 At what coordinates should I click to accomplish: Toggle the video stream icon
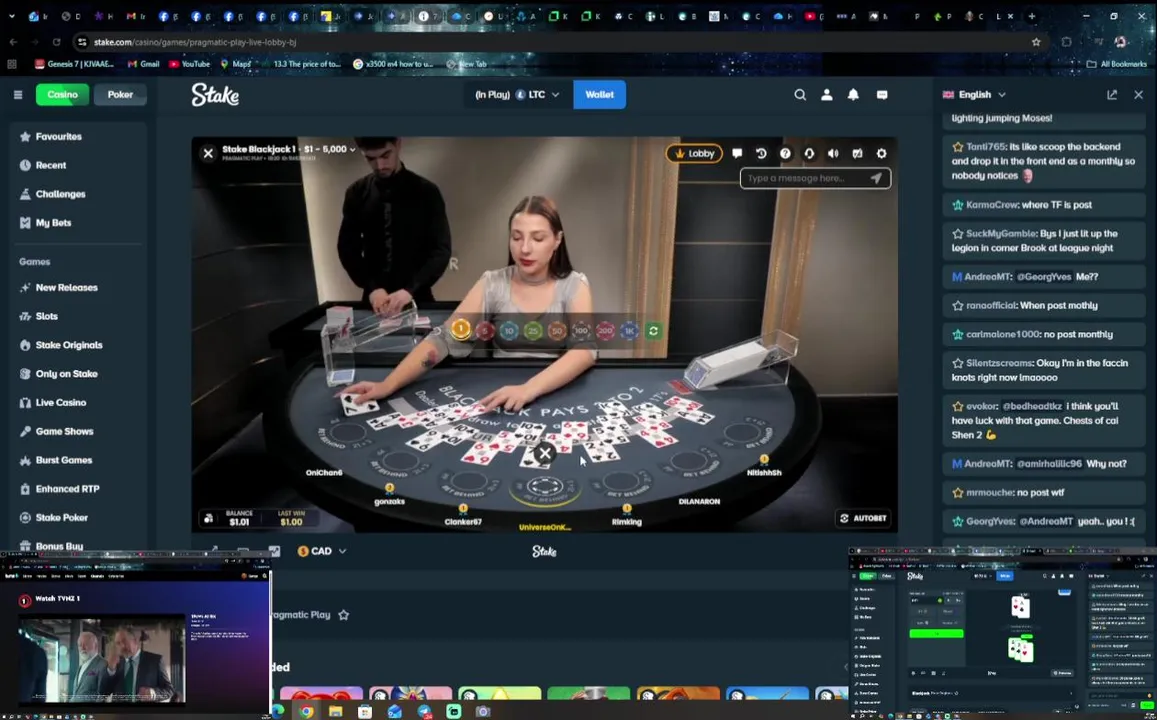click(857, 153)
